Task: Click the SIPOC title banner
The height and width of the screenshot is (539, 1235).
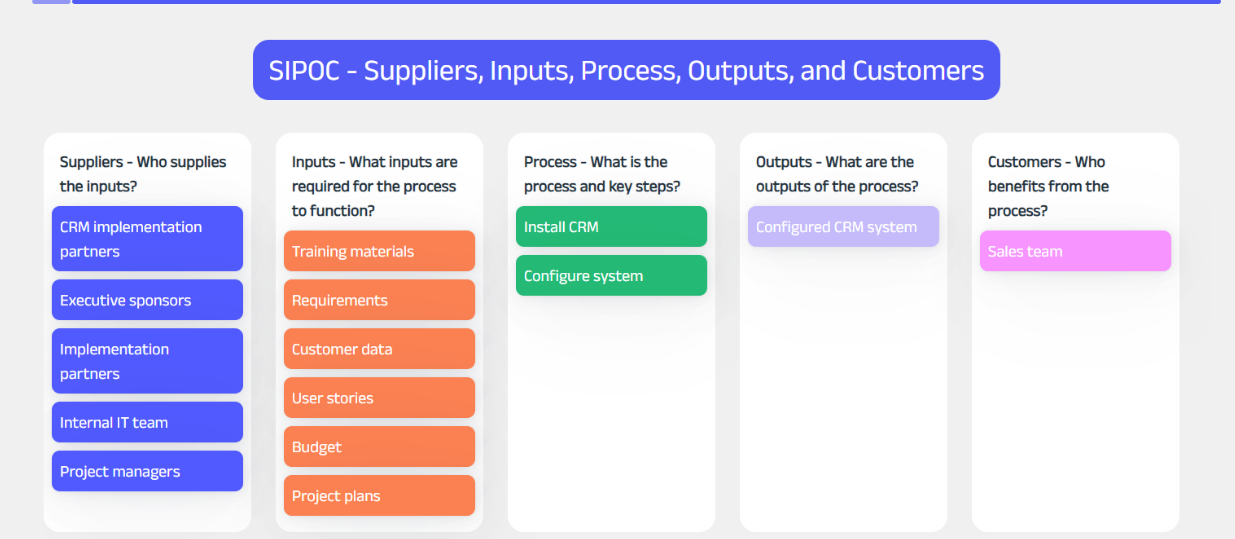Action: coord(626,70)
